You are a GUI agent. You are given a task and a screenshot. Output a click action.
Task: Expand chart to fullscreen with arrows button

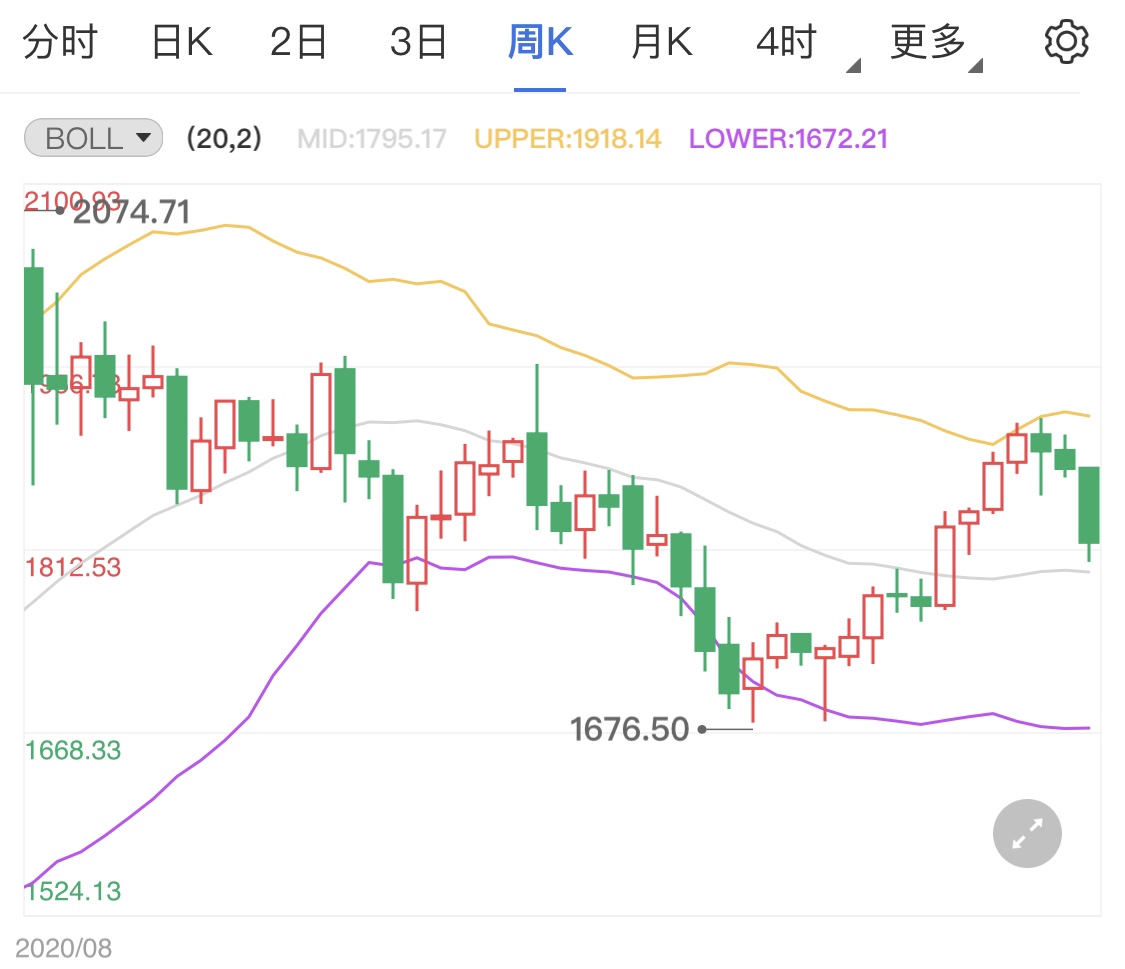[1027, 833]
